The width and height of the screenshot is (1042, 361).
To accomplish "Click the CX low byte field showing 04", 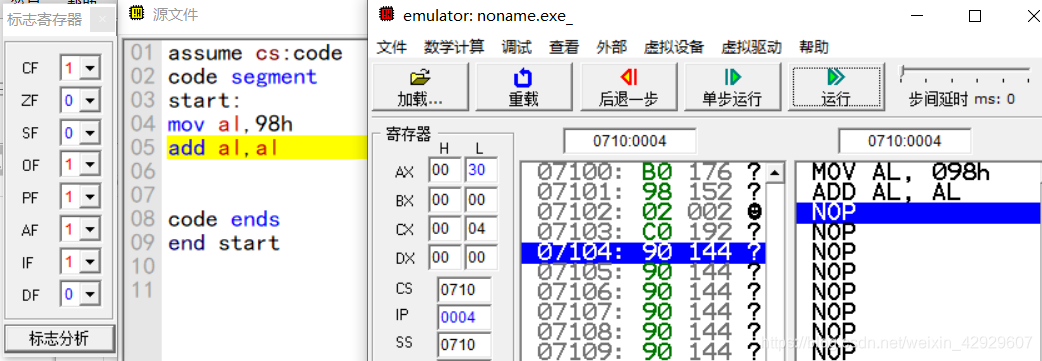I will tap(480, 229).
